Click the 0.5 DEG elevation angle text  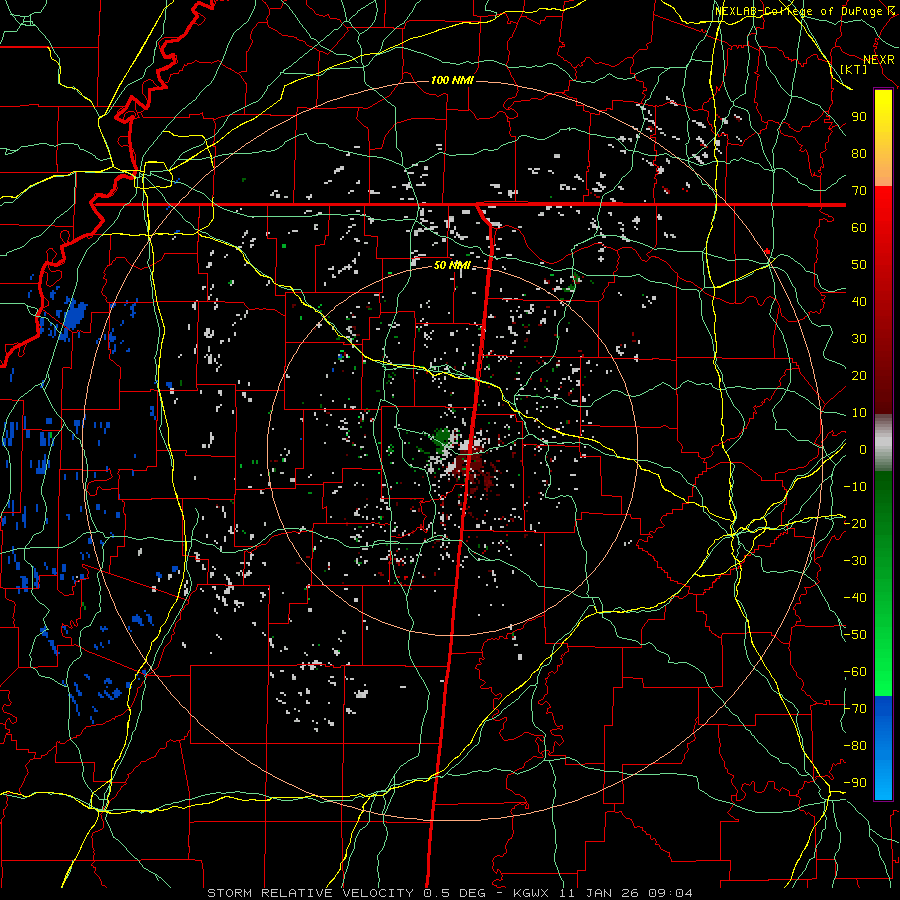(454, 893)
